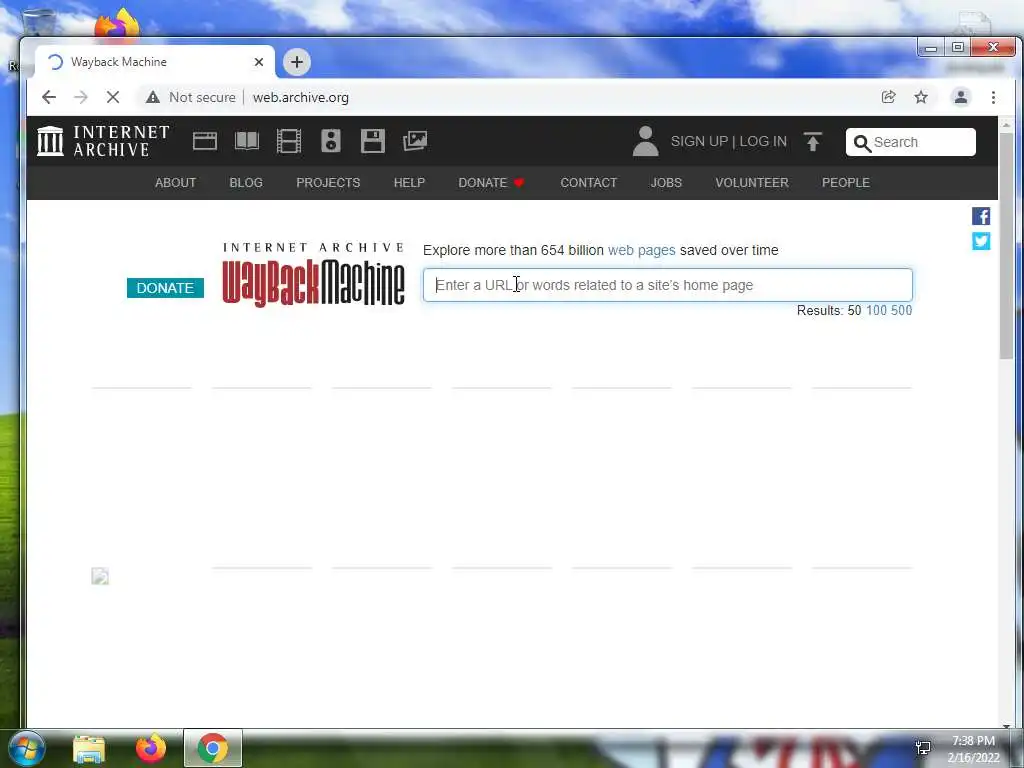Click the share this page icon
The height and width of the screenshot is (768, 1024).
point(888,97)
